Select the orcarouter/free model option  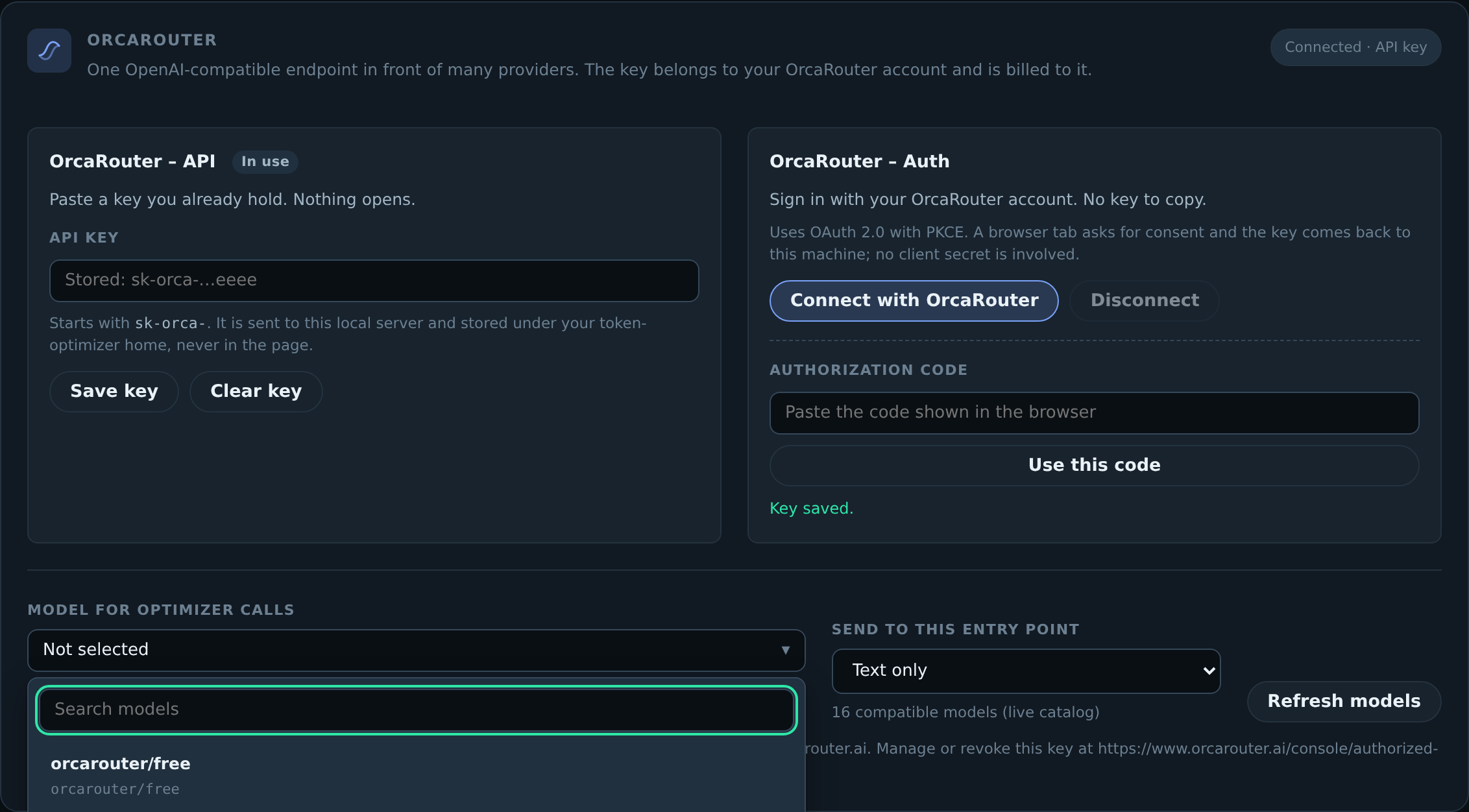point(416,776)
